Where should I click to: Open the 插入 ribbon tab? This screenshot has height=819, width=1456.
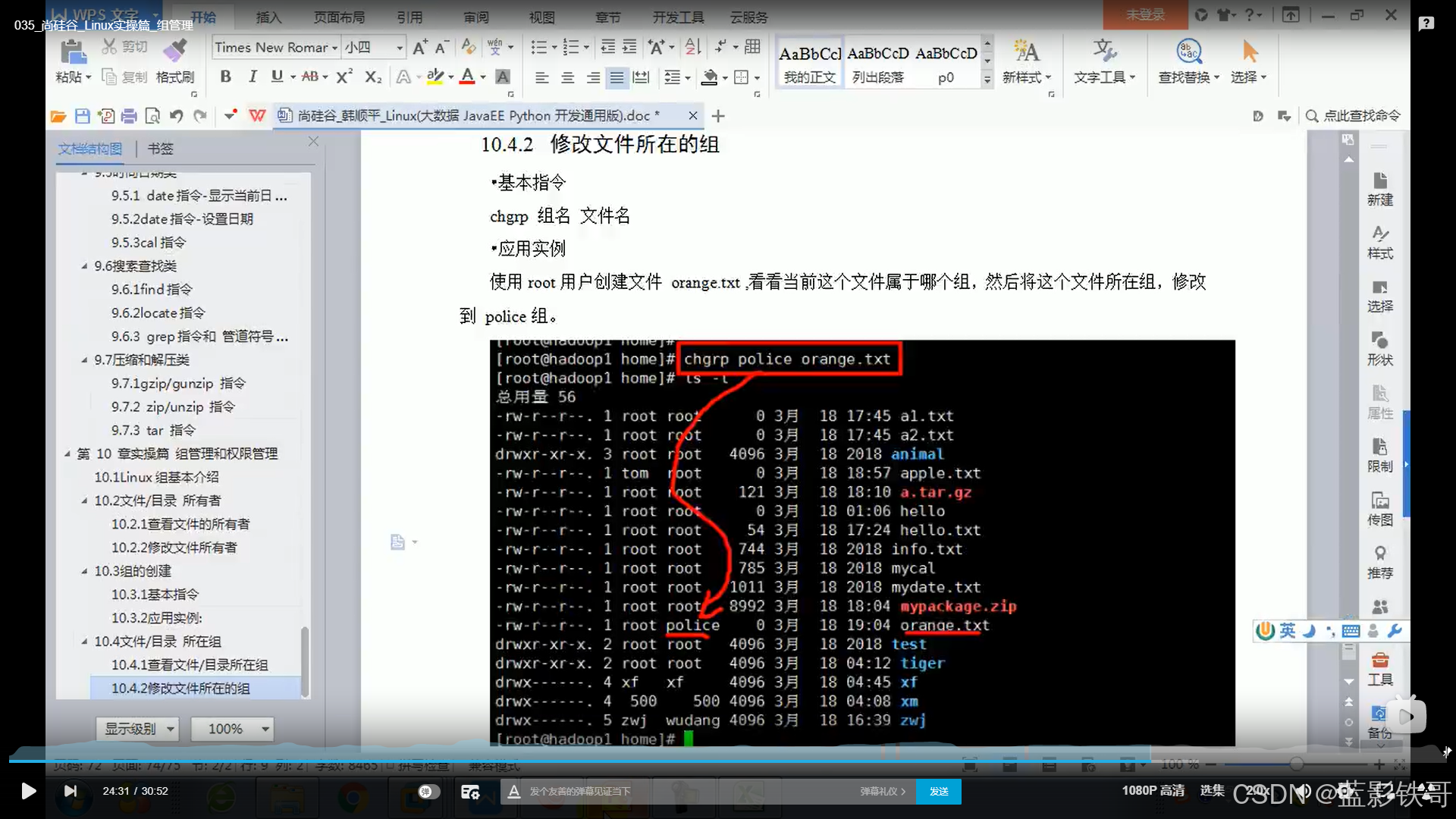(x=268, y=17)
